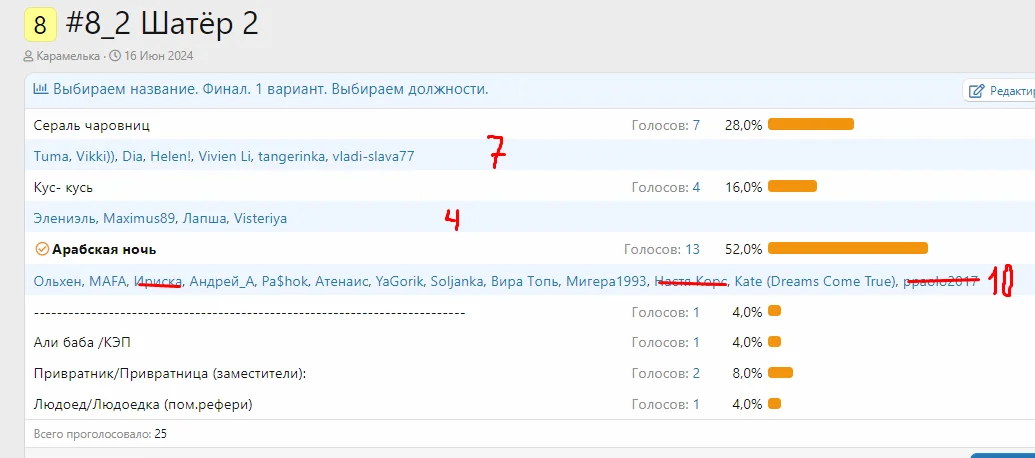This screenshot has height=458, width=1035.
Task: Click the thread title #8_2 Шатёр 2
Action: click(162, 25)
